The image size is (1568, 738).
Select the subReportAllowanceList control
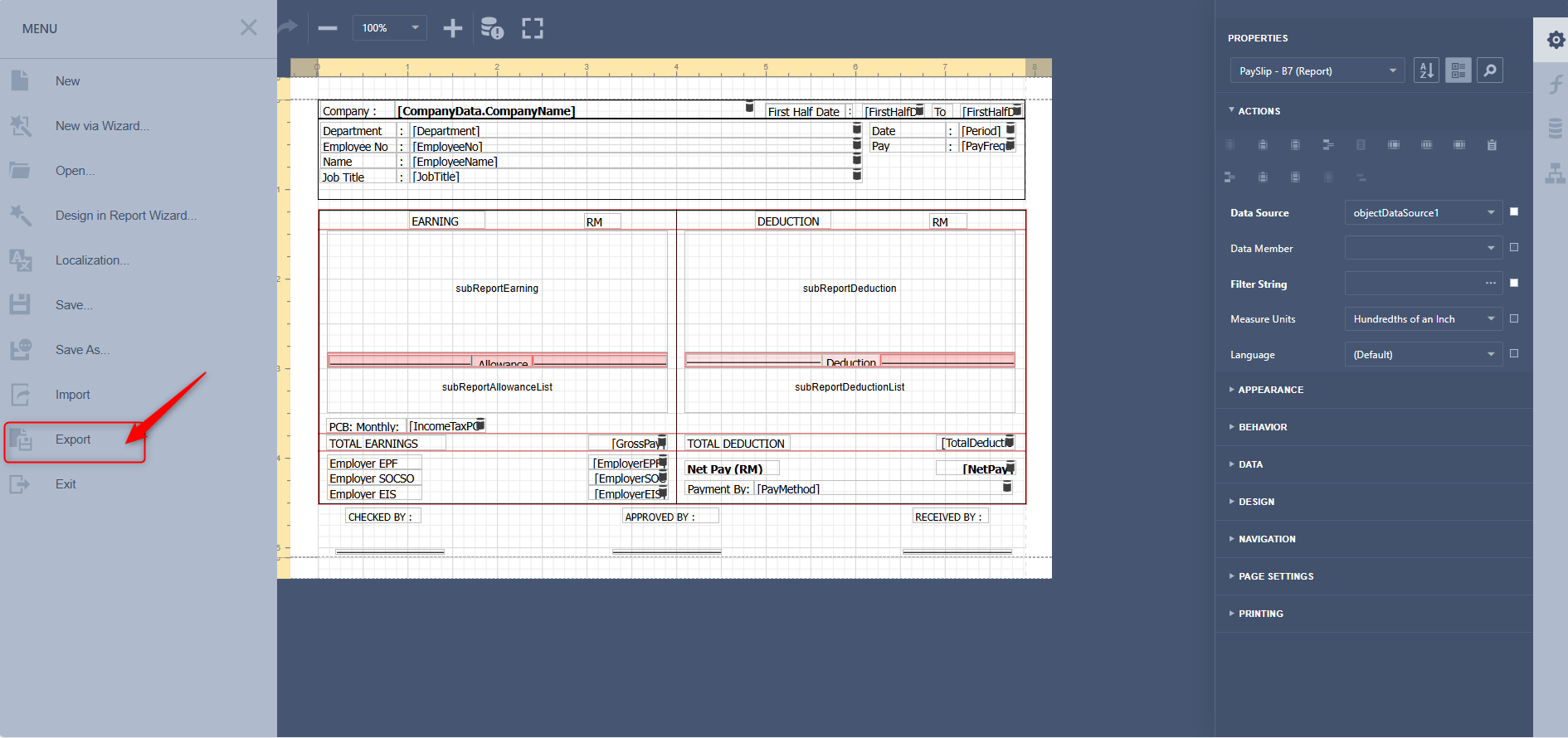click(x=497, y=387)
